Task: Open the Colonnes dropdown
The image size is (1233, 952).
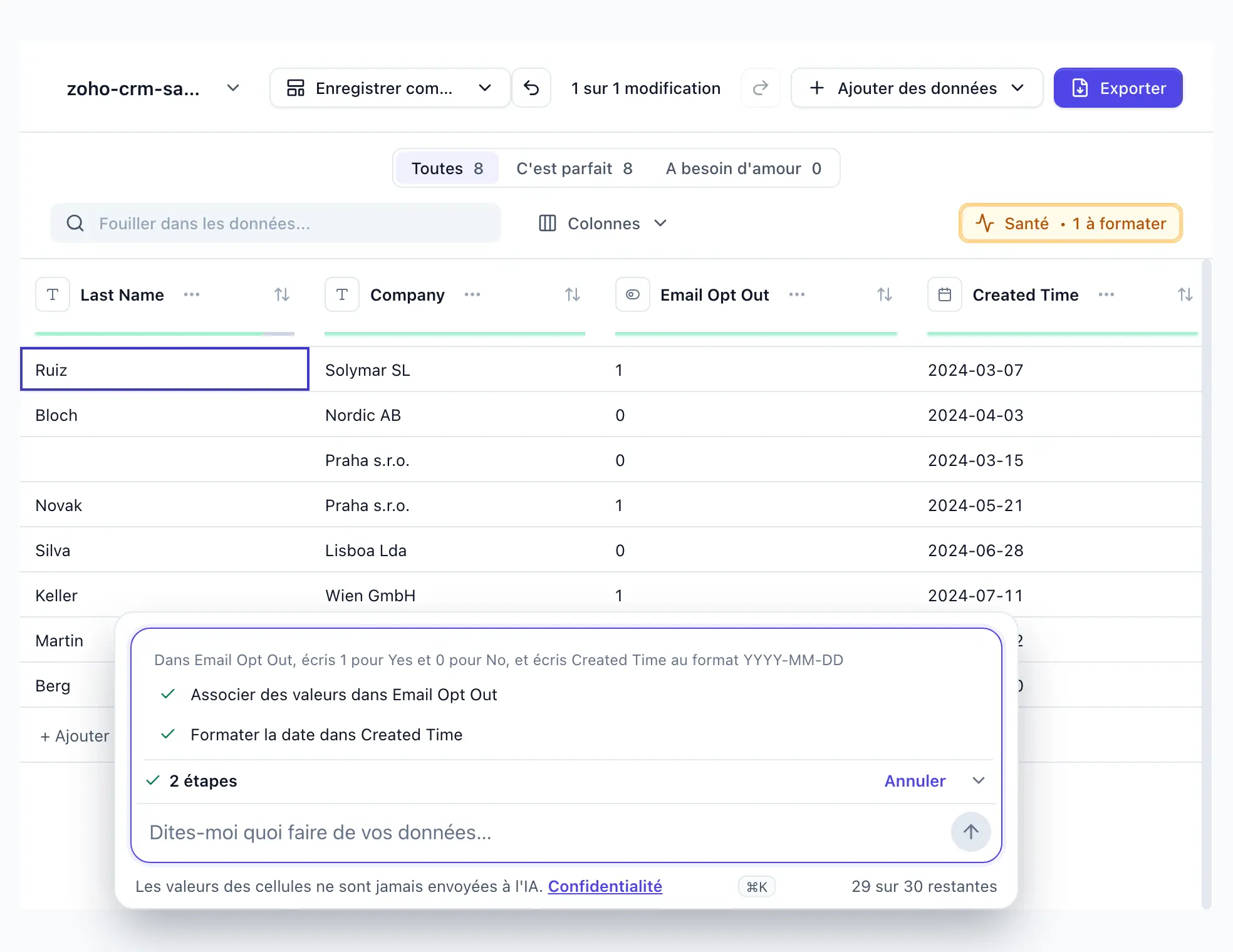Action: (603, 223)
